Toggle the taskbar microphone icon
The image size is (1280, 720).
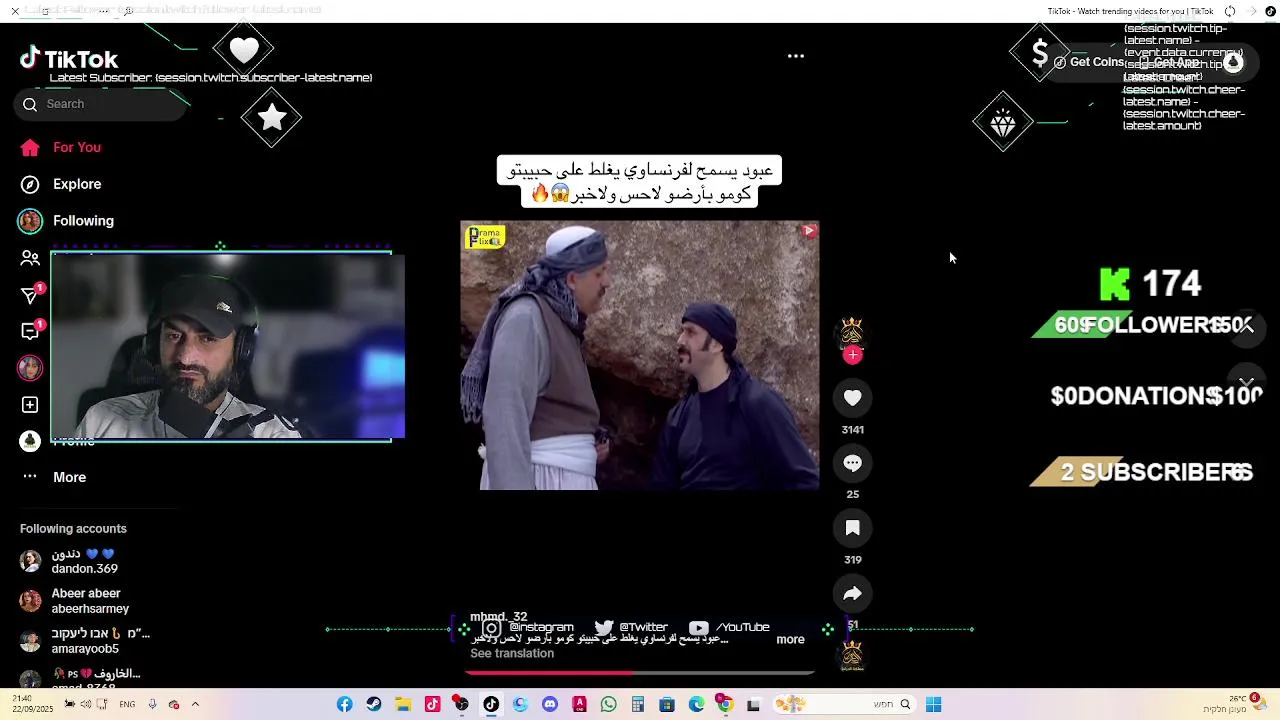pyautogui.click(x=152, y=705)
